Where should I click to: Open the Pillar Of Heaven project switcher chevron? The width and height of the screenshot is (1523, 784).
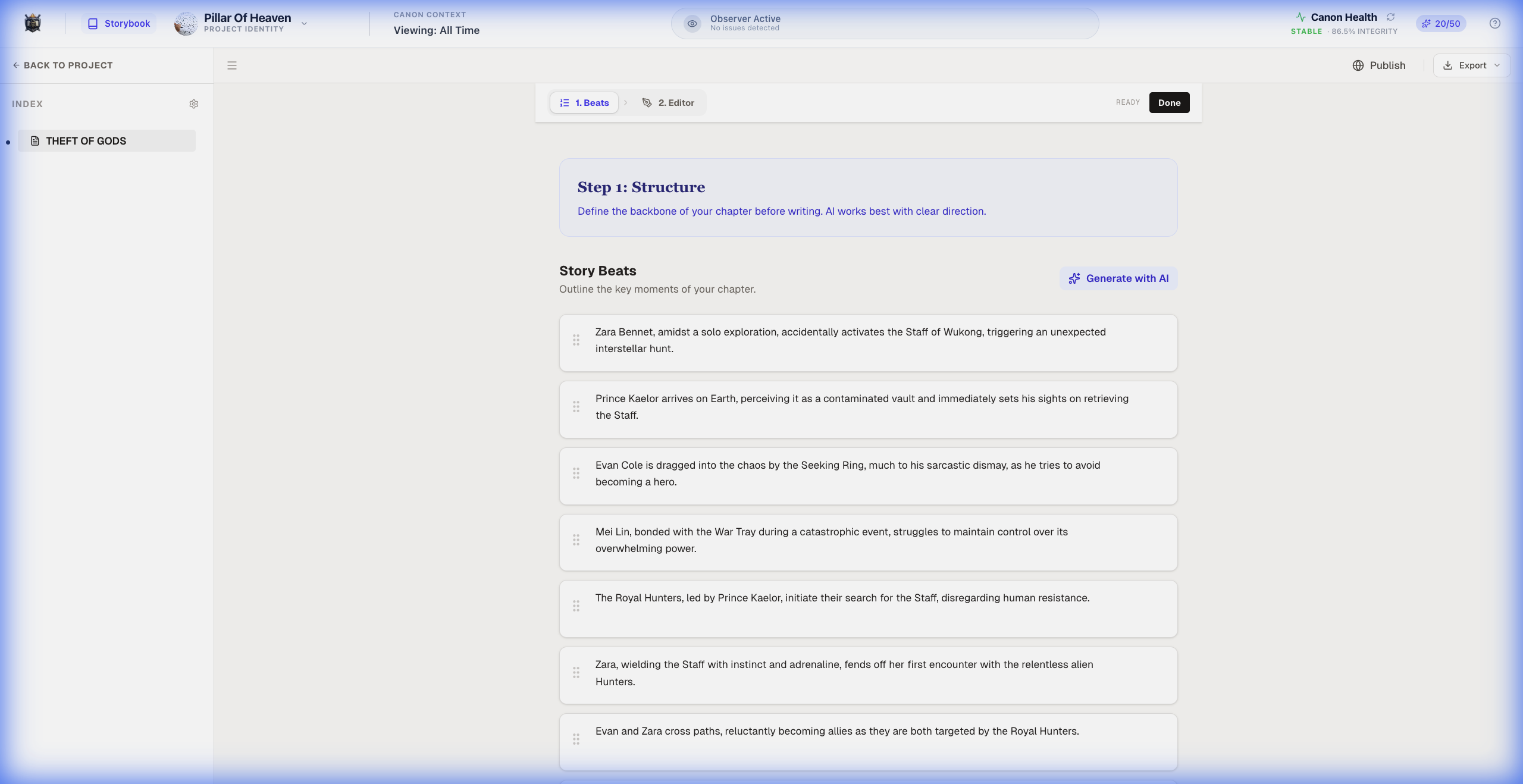click(x=305, y=24)
